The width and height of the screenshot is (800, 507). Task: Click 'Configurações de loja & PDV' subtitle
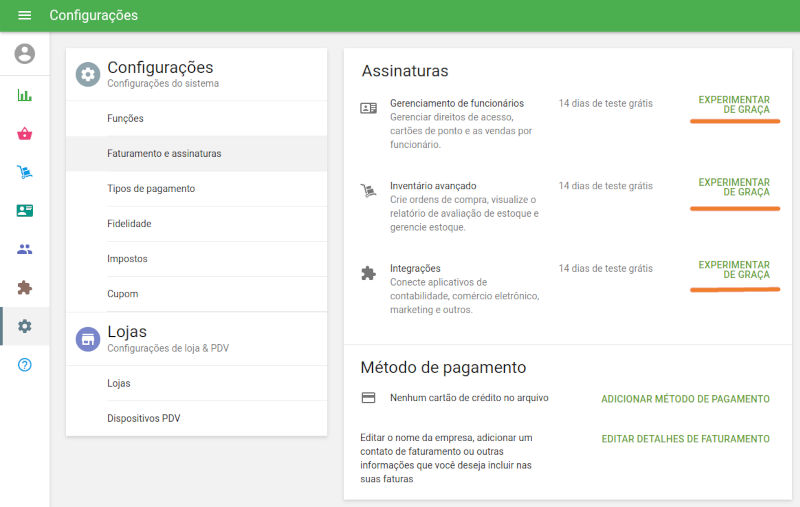coord(168,348)
